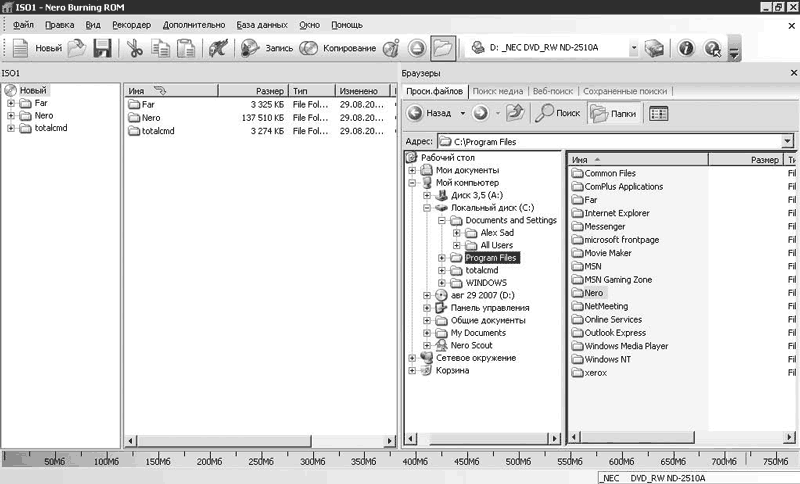Click the Запись burn icon

coord(250,48)
